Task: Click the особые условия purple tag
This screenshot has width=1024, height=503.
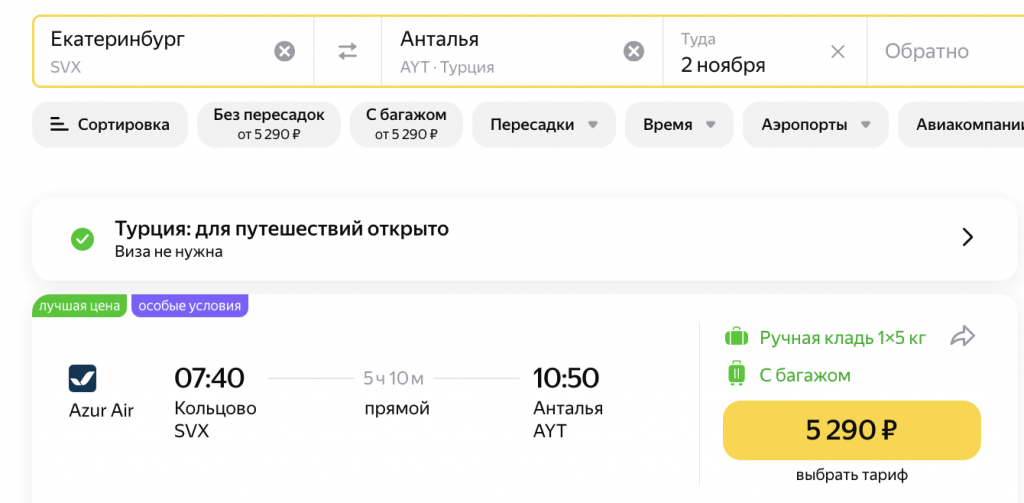Action: [189, 306]
